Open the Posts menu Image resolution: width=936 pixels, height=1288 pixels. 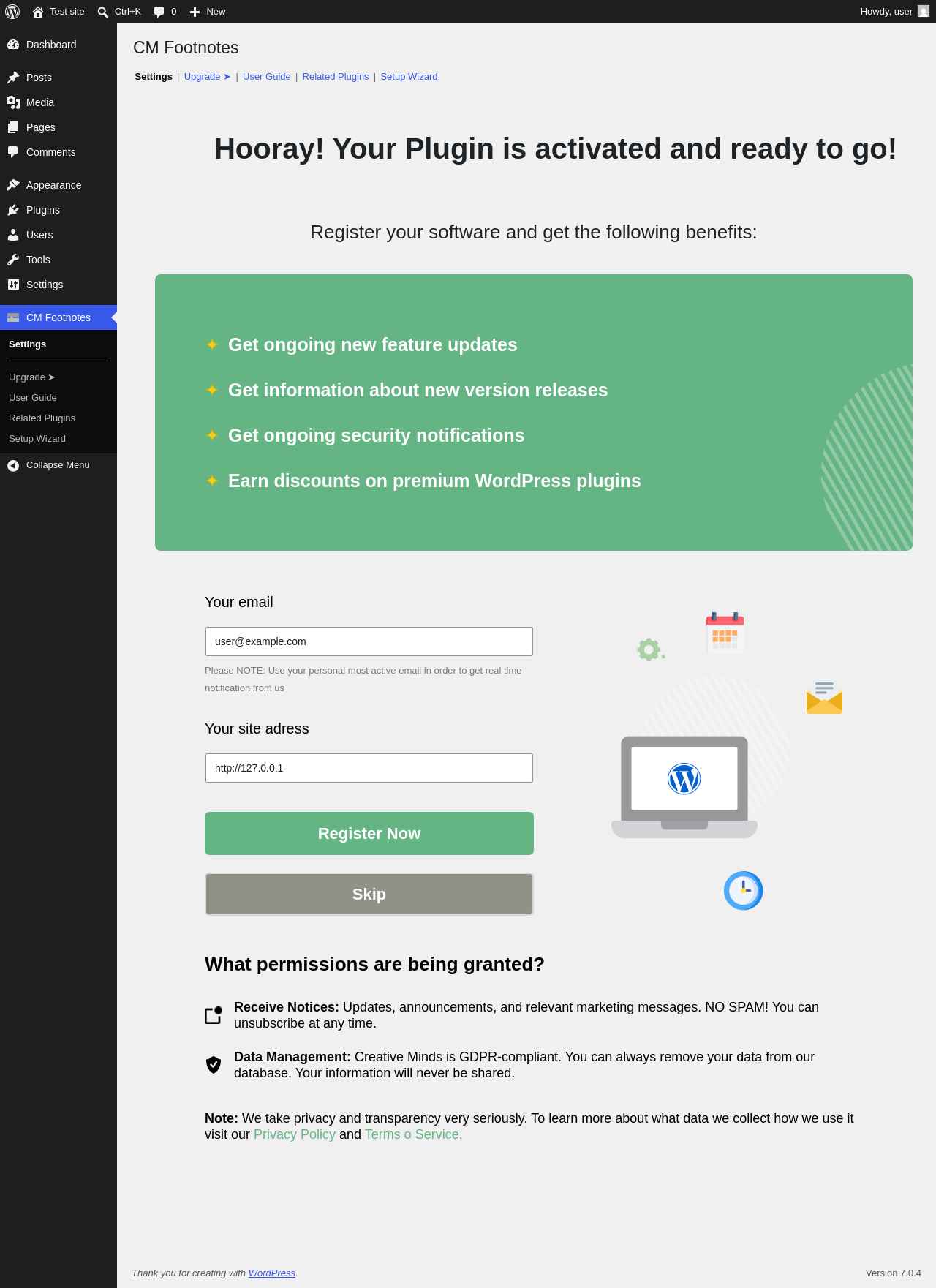58,78
